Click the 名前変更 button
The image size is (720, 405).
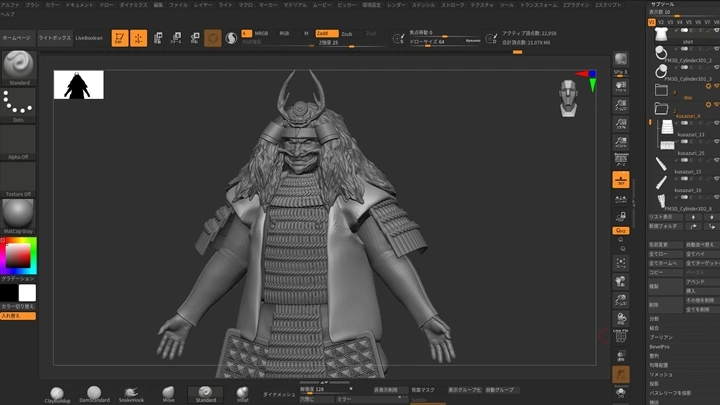point(665,245)
